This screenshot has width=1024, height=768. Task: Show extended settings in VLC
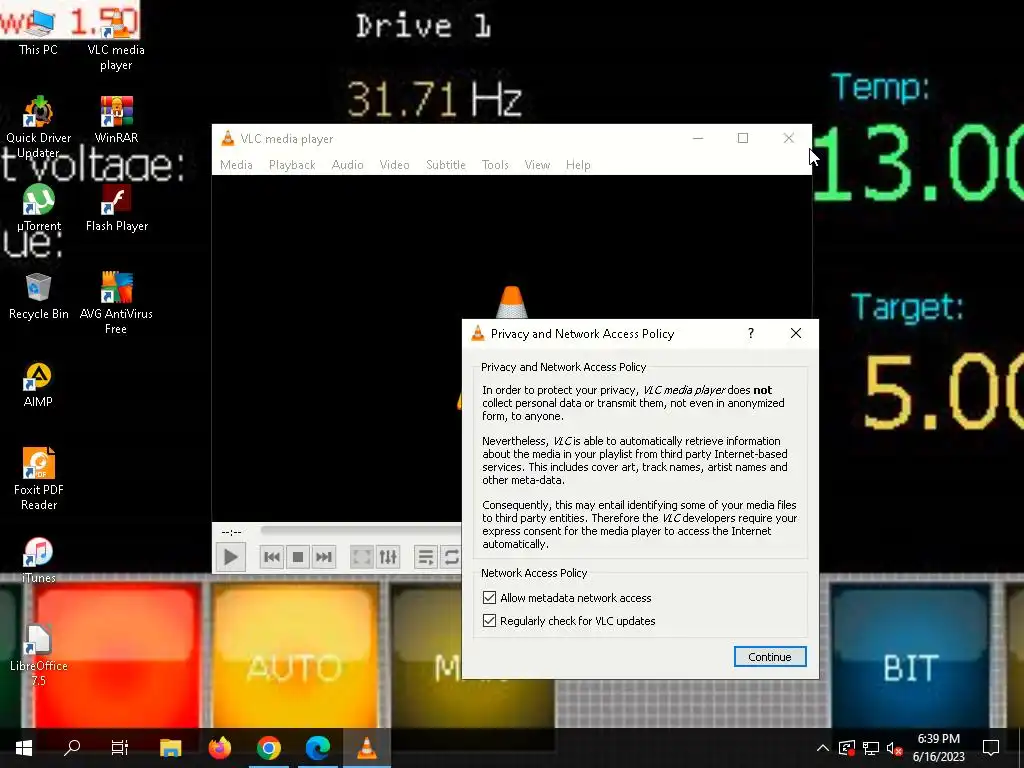pyautogui.click(x=388, y=557)
